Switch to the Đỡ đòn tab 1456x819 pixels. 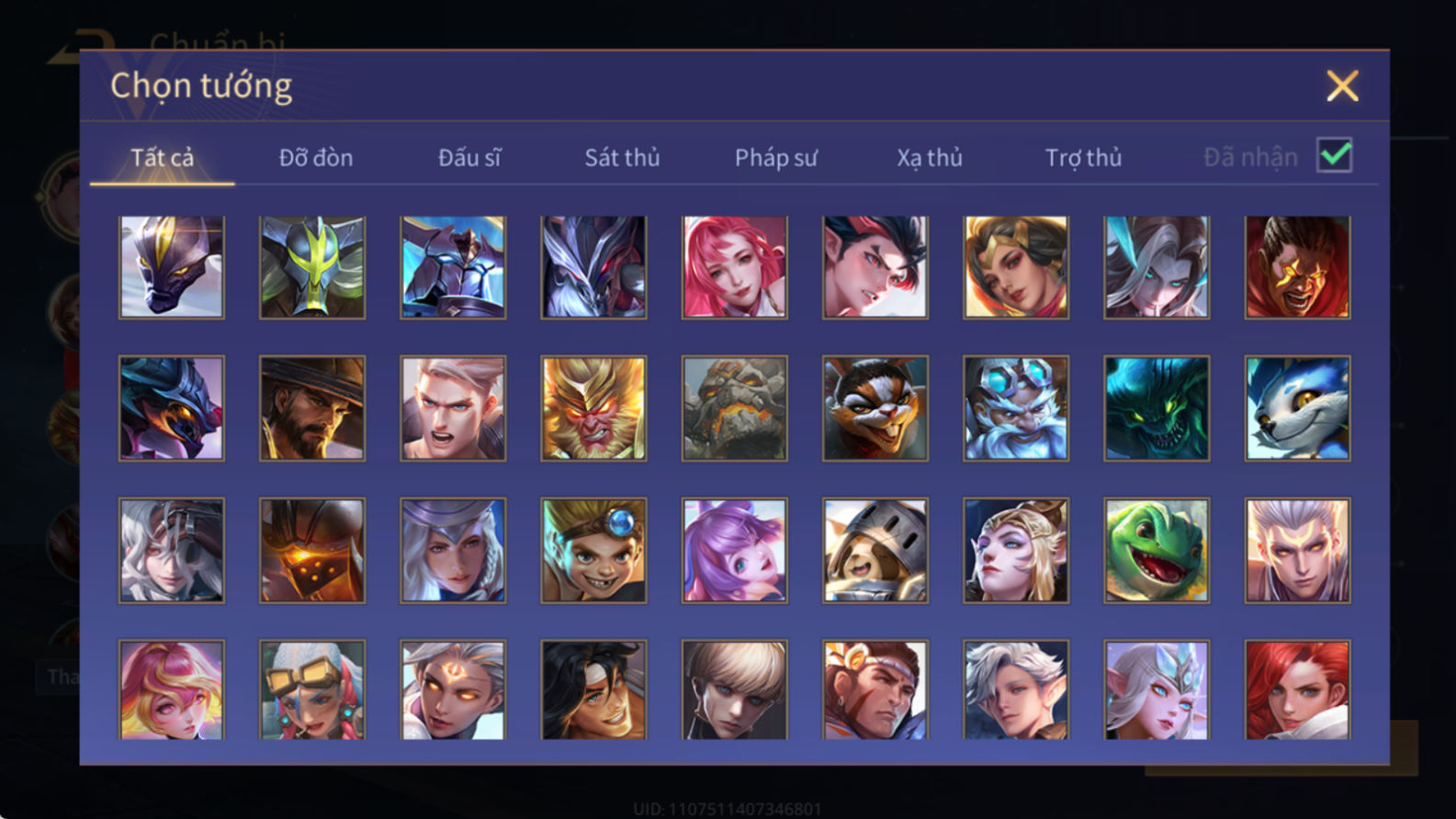pos(316,158)
